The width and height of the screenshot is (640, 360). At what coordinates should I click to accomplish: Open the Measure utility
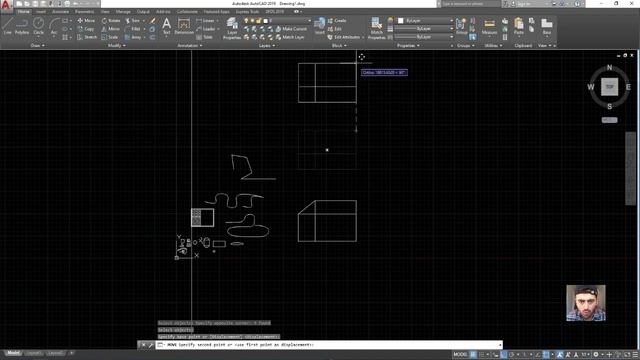[x=489, y=26]
